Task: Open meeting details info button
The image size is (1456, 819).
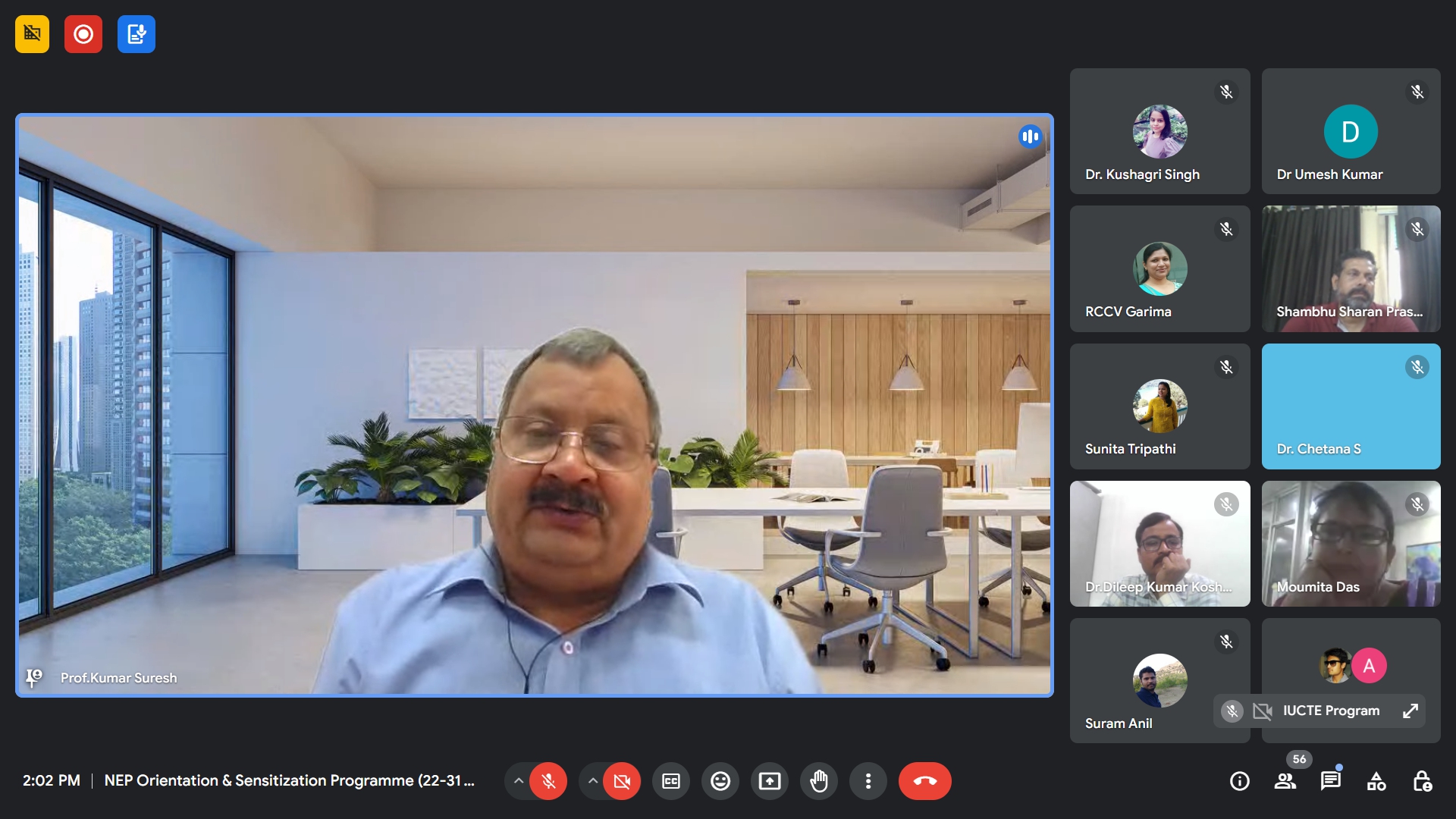Action: click(1239, 781)
